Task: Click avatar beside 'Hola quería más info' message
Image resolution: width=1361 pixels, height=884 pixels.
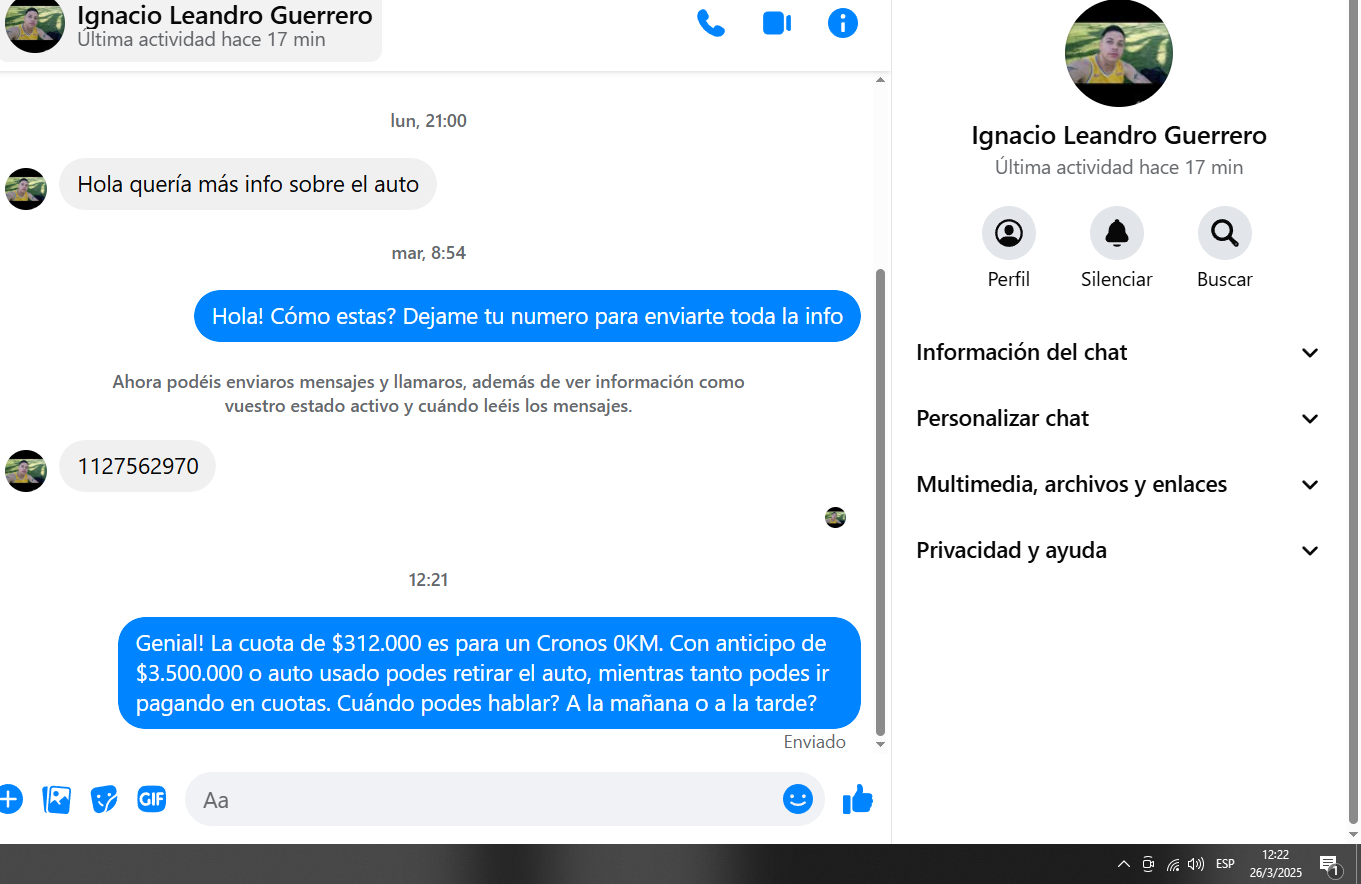Action: point(26,189)
